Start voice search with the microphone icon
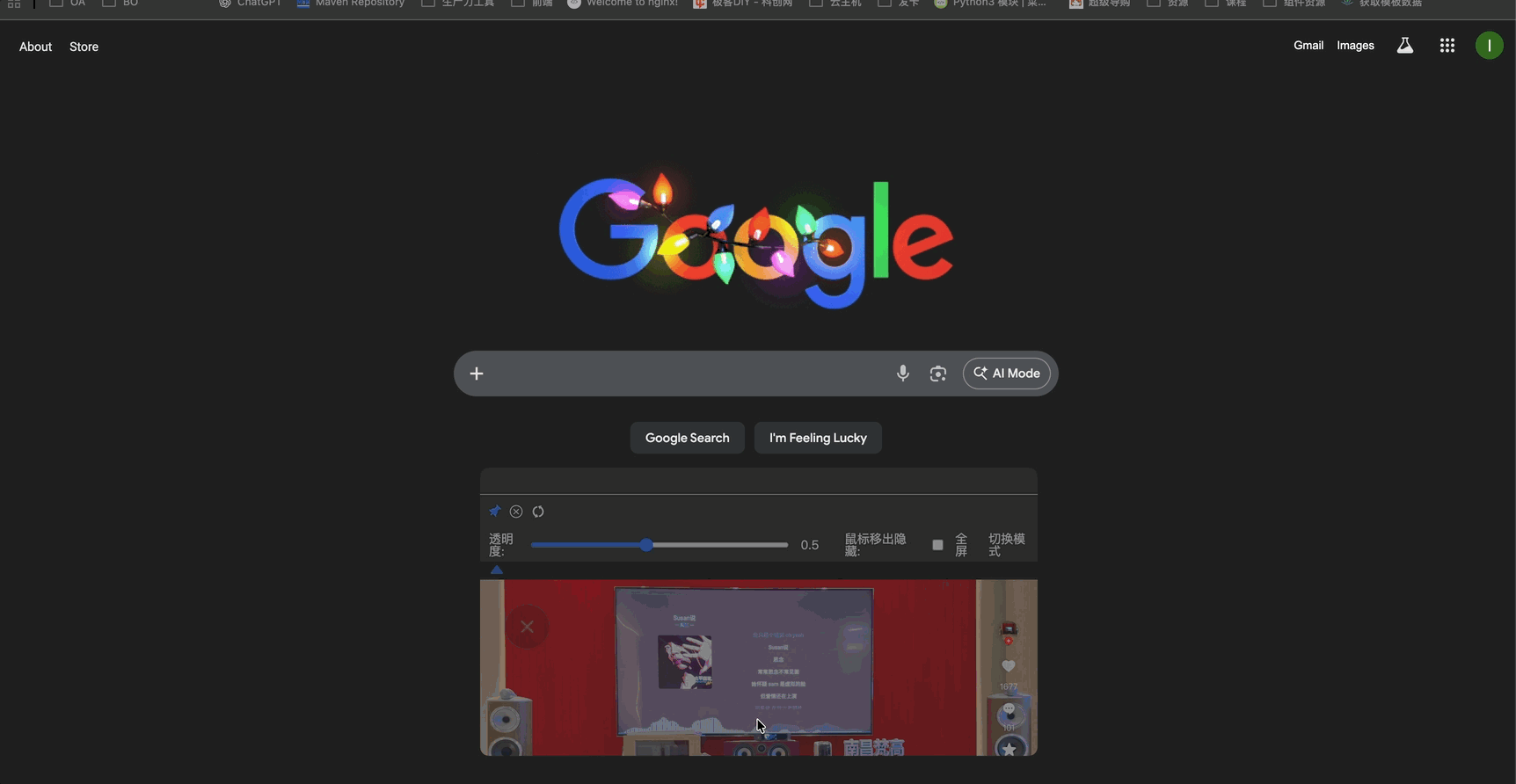1516x784 pixels. [902, 374]
